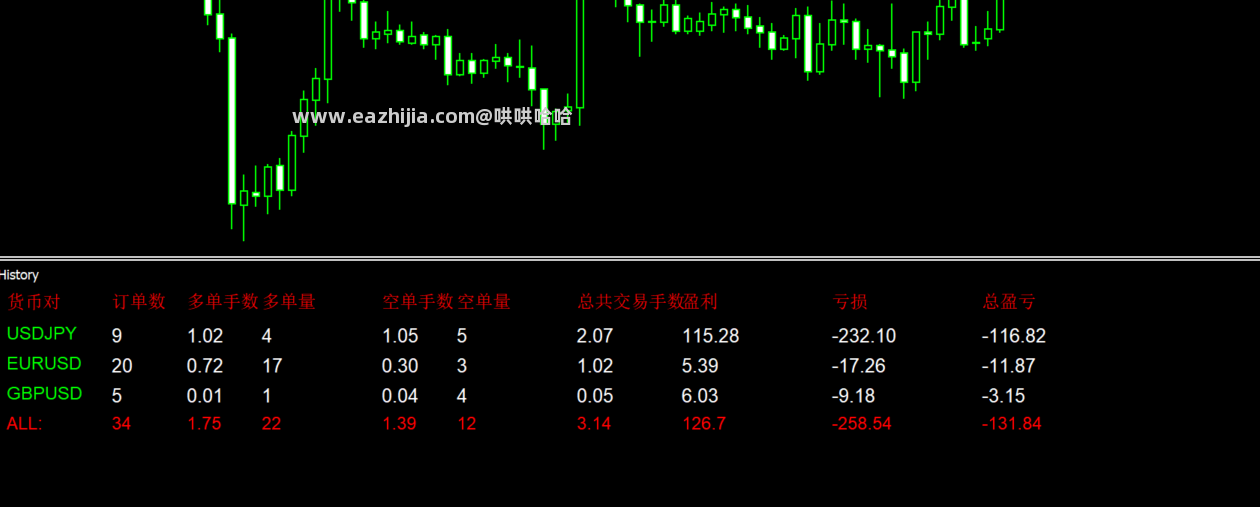Select the 总盈亏 column header

pyautogui.click(x=1009, y=301)
